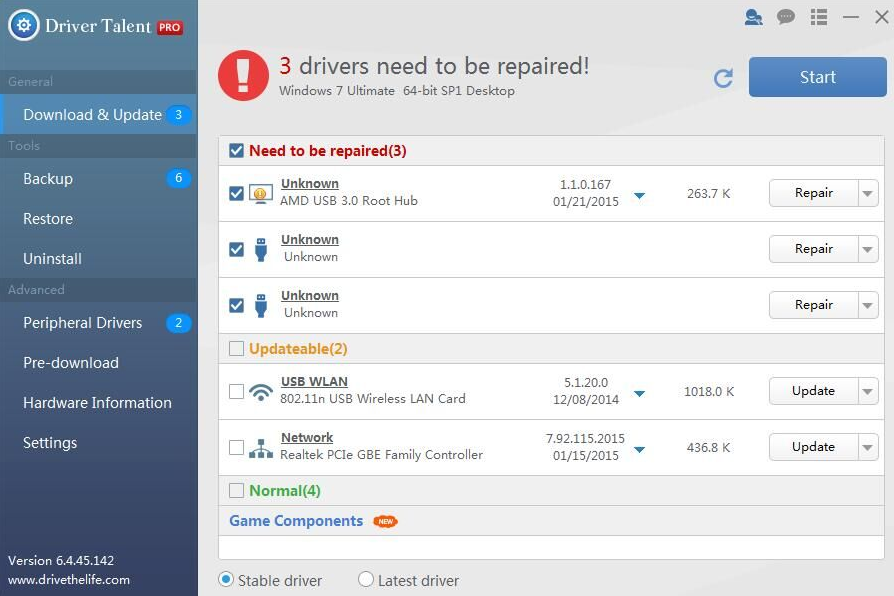Viewport: 894px width, 596px height.
Task: Click the Version 6.4.45.142 label
Action: point(61,561)
